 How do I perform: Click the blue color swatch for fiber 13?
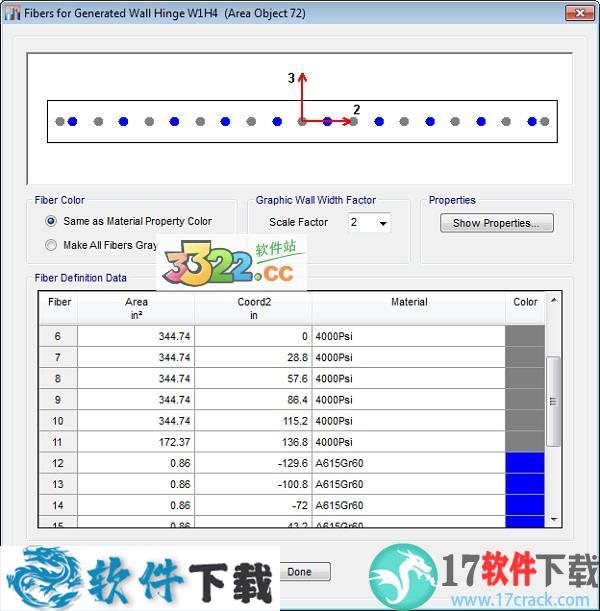525,484
